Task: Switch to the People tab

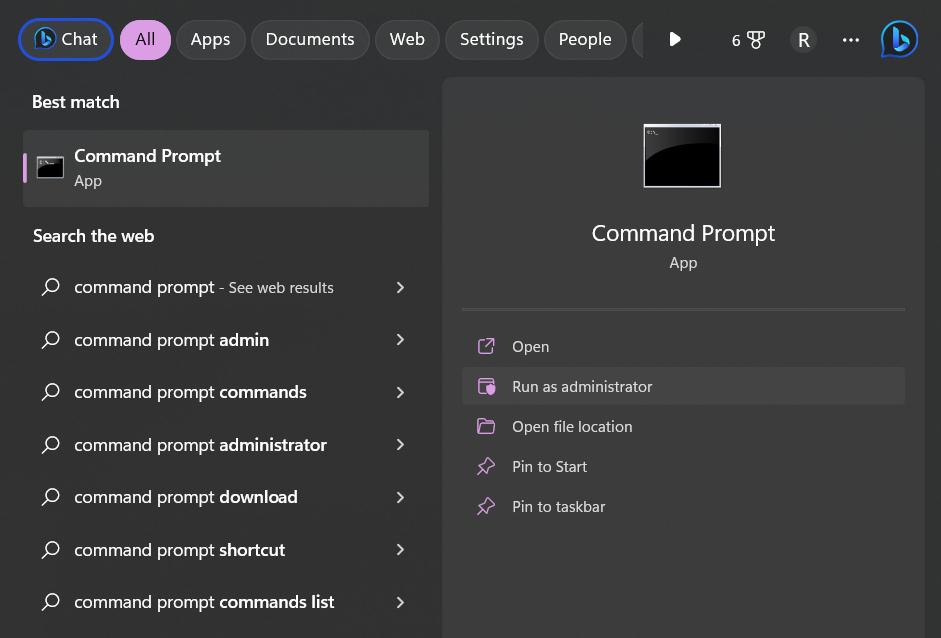Action: coord(585,40)
